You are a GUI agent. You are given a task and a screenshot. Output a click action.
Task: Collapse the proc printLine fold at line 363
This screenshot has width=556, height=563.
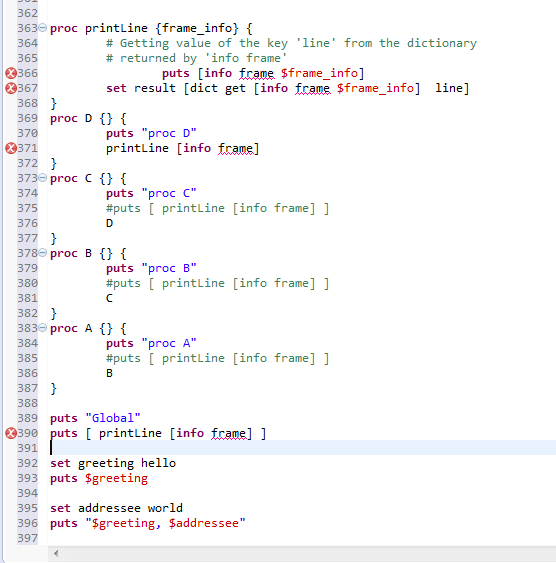coord(43,28)
